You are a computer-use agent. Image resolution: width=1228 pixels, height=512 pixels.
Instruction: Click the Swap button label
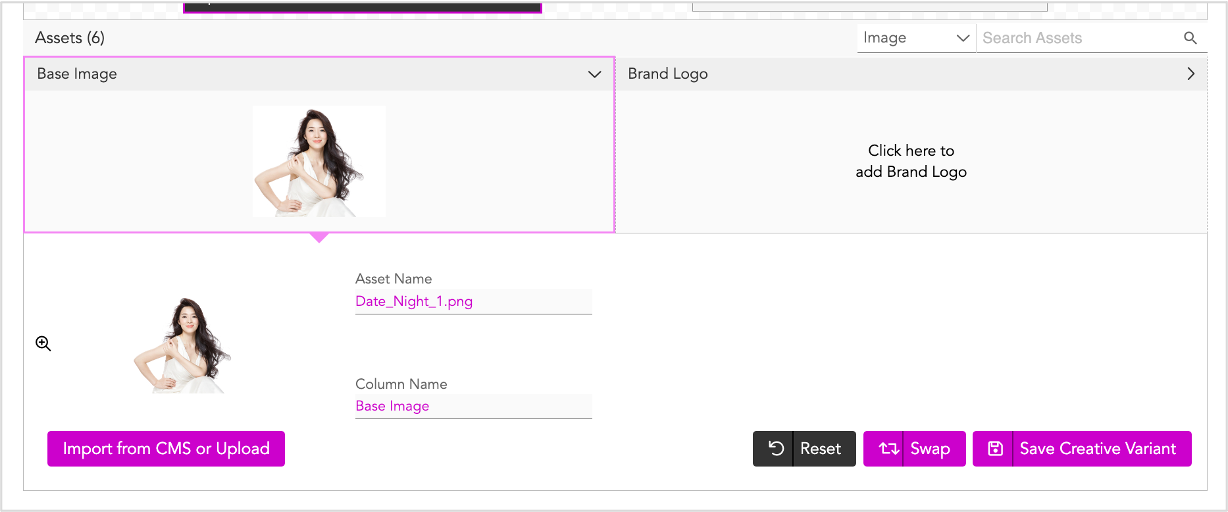click(930, 449)
